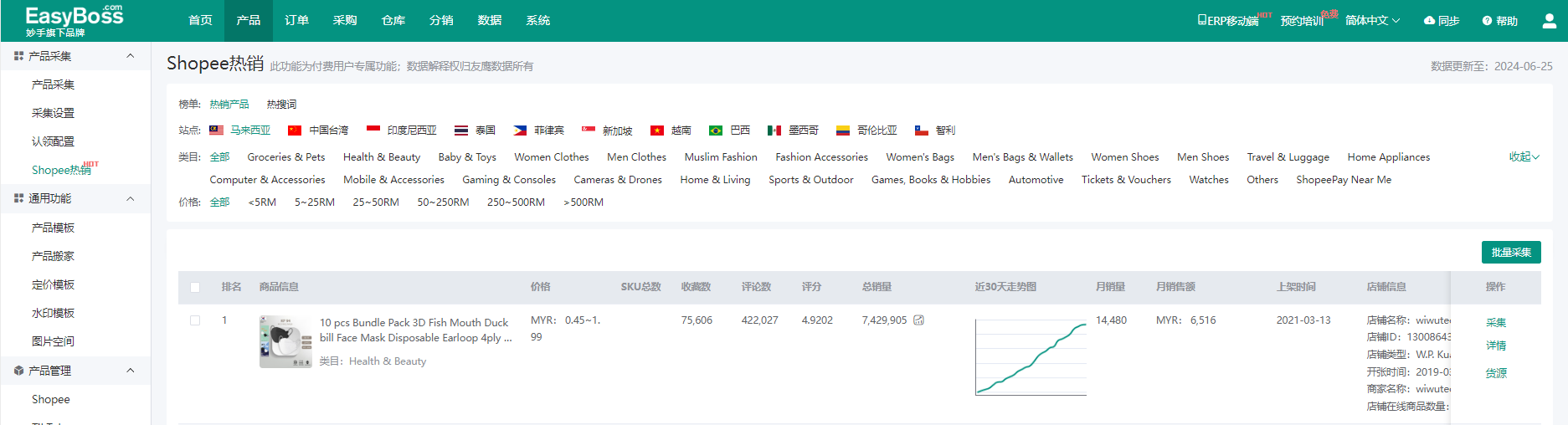Select the Mexico flag site
The width and height of the screenshot is (1568, 425).
774,131
